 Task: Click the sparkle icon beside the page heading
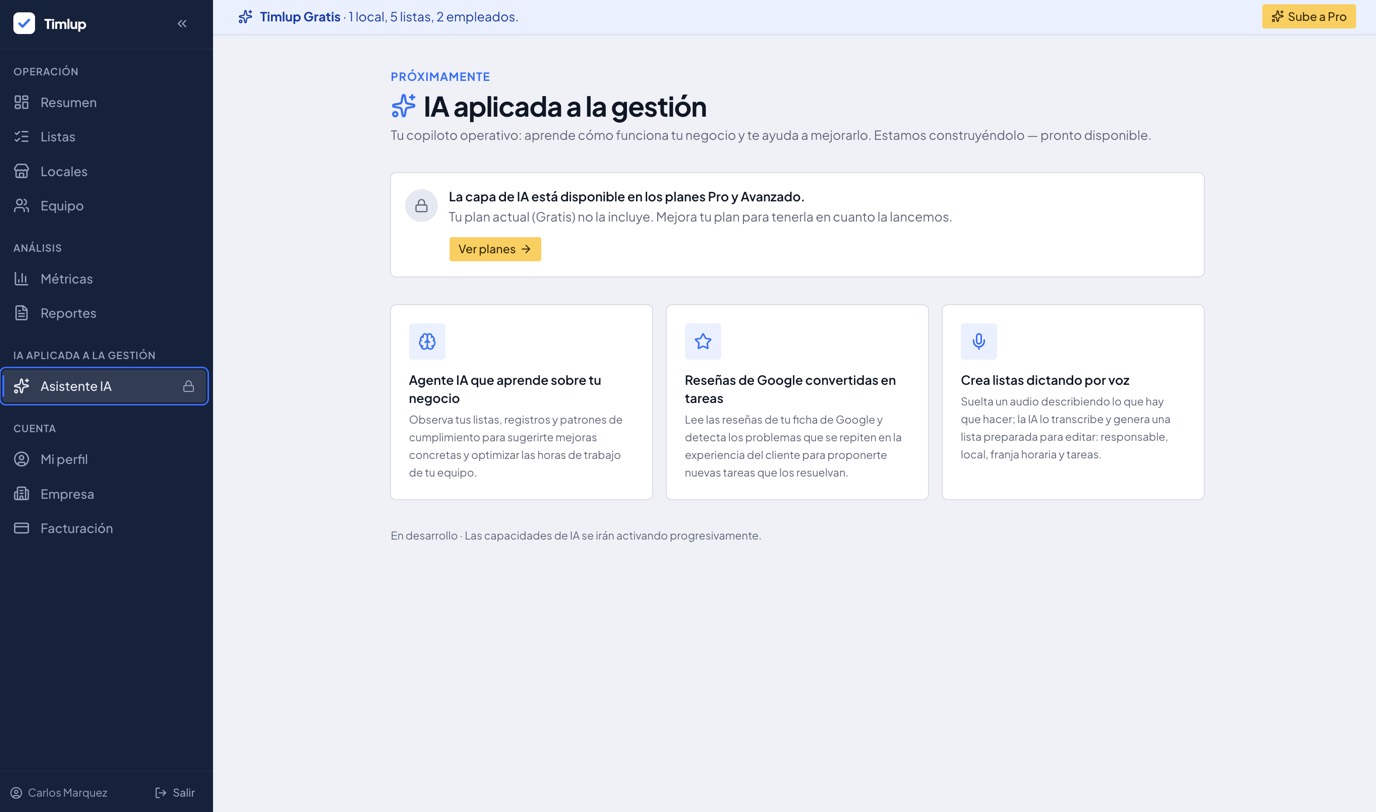[403, 105]
